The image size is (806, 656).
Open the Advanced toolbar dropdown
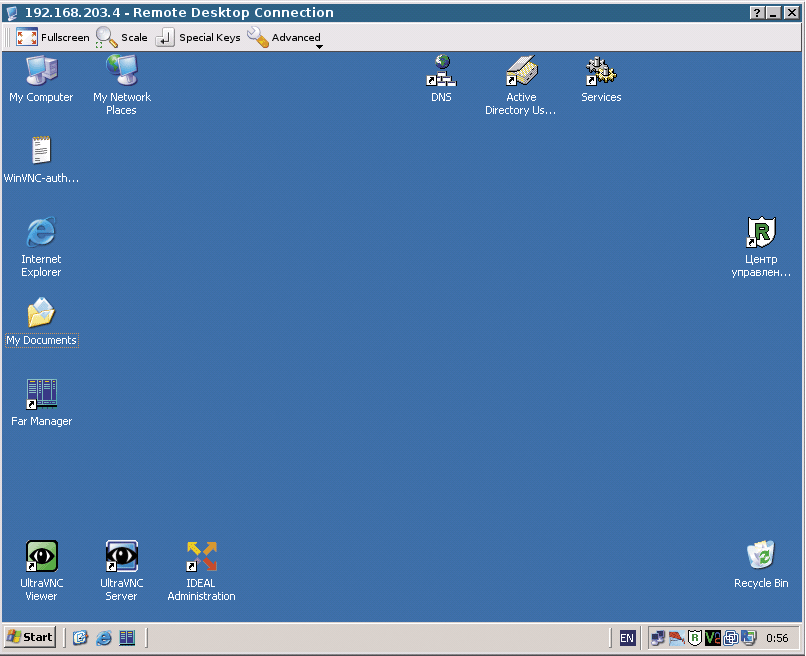click(285, 38)
